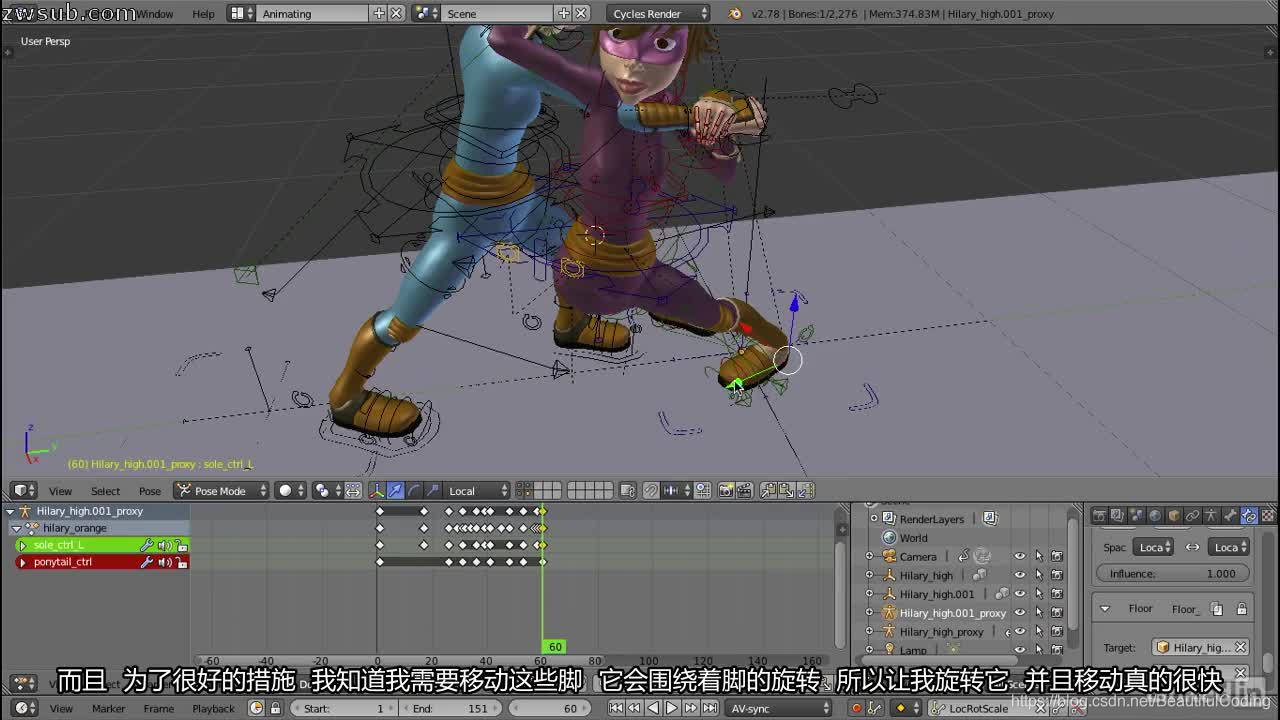
Task: Collapse the hilary_orange action group
Action: 16,528
